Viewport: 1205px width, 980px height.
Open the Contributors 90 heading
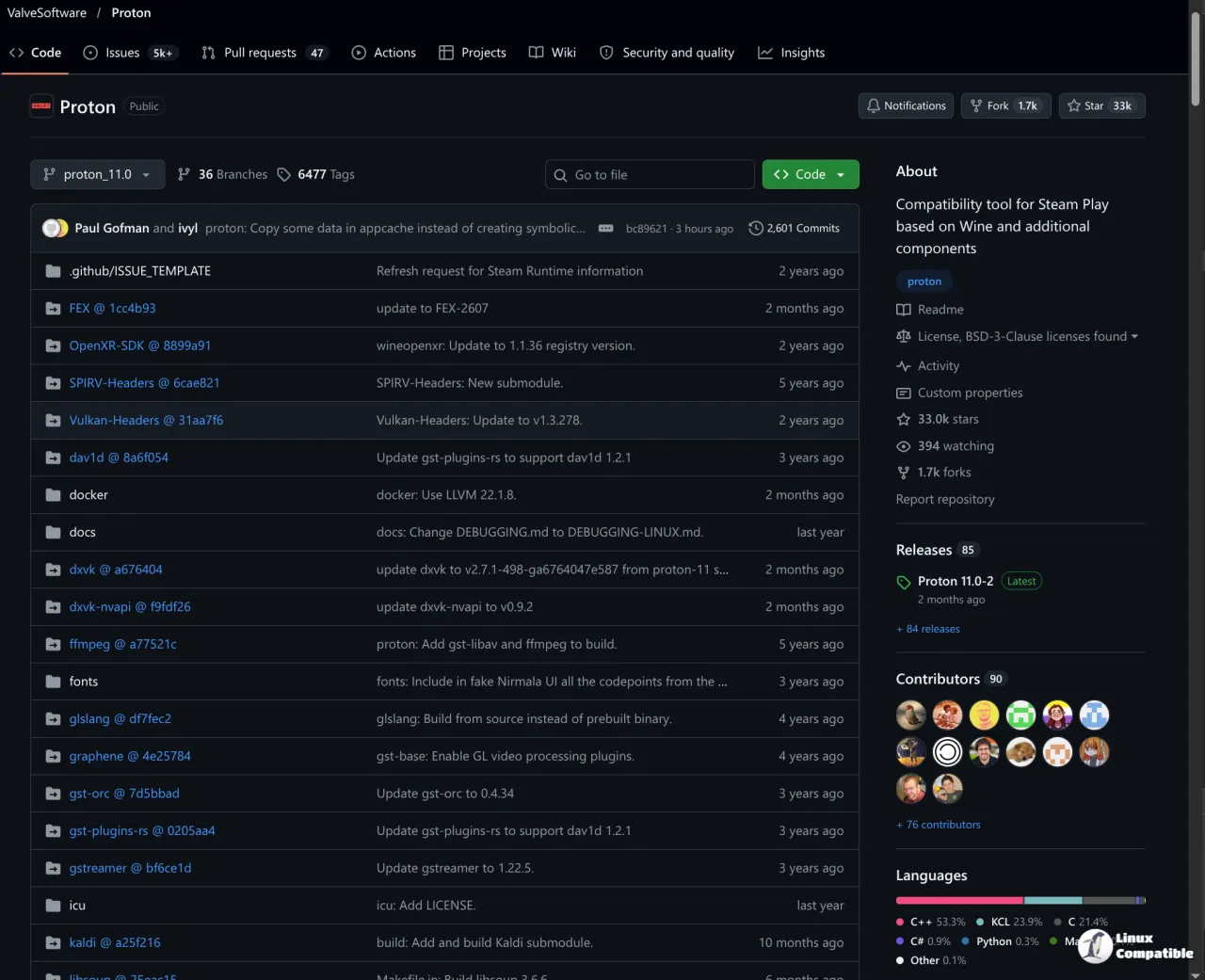951,679
